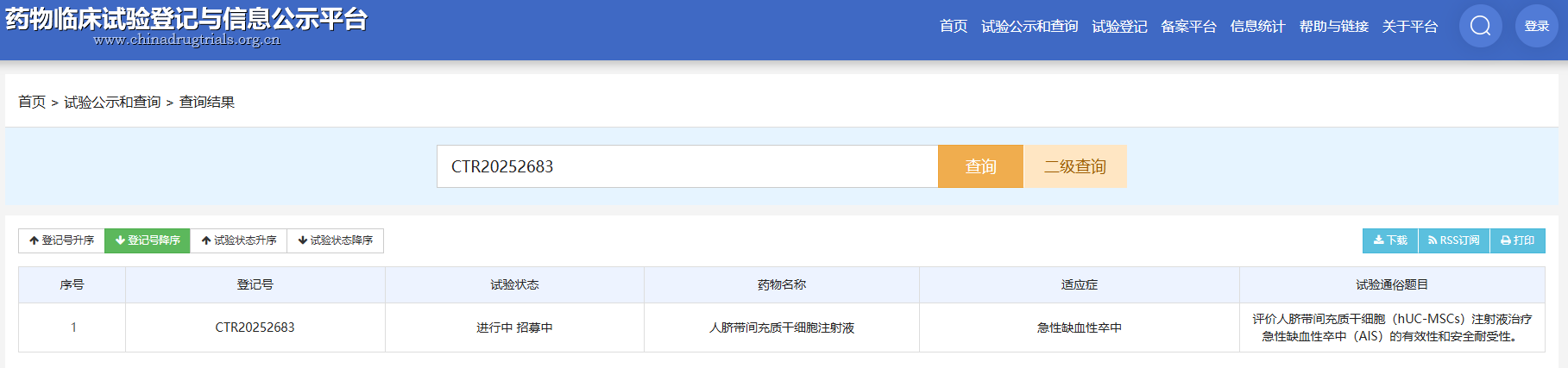Image resolution: width=1568 pixels, height=368 pixels.
Task: Click the CTR20252683 search input field
Action: [x=686, y=166]
